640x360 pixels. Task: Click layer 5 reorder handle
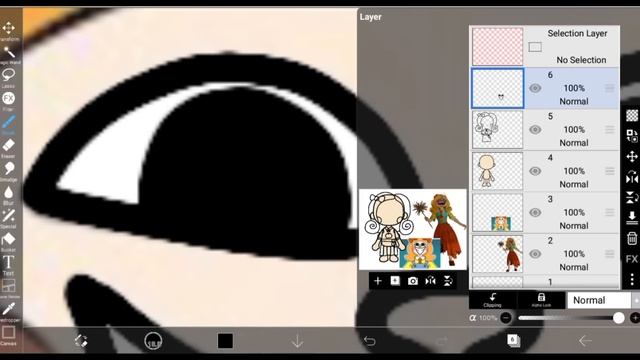pyautogui.click(x=609, y=130)
